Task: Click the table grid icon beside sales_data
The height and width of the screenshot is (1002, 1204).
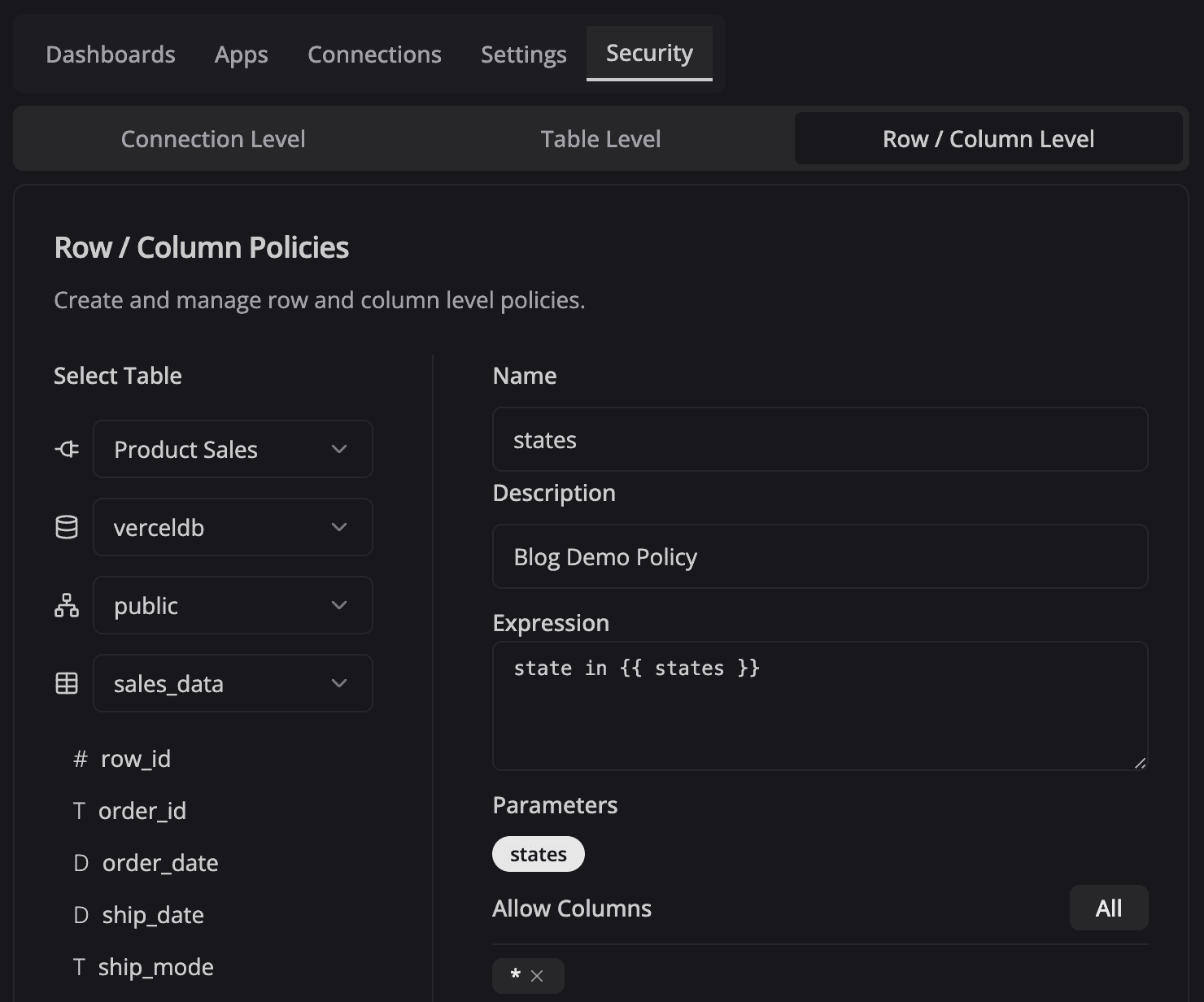Action: (x=67, y=683)
